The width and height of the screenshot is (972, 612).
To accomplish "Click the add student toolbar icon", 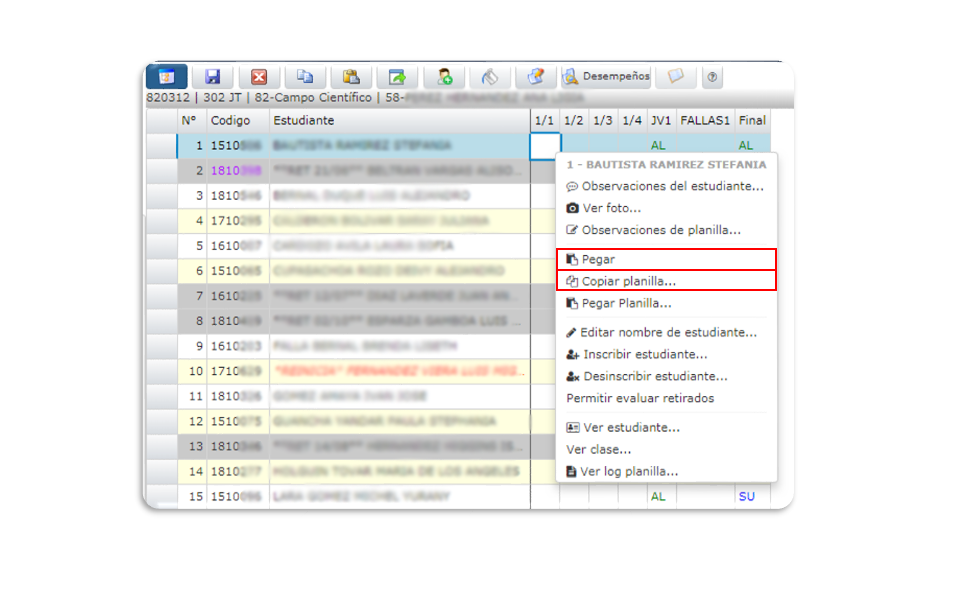I will click(x=444, y=76).
